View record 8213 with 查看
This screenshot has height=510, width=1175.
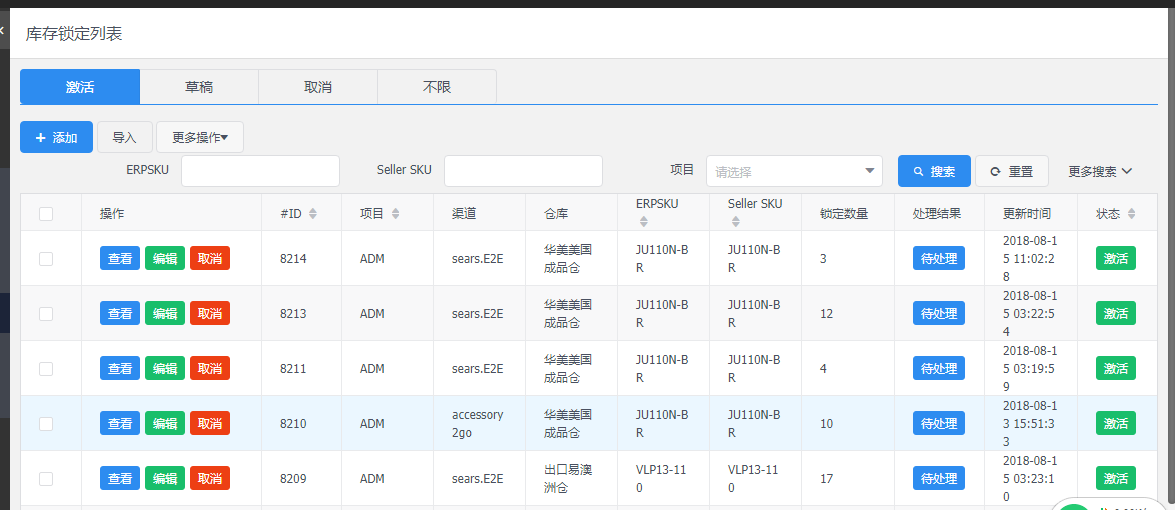tap(120, 313)
